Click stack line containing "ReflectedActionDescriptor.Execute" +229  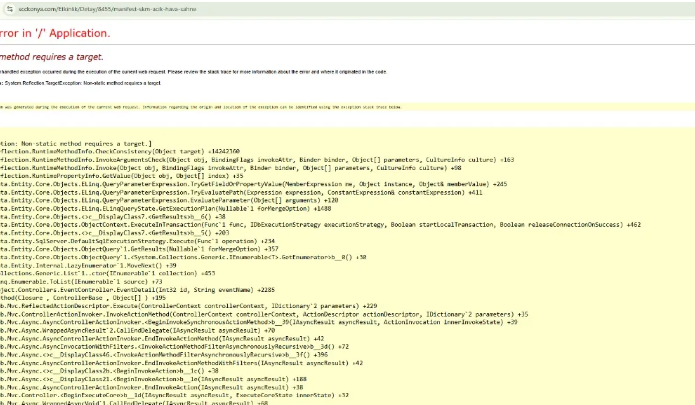coord(188,306)
